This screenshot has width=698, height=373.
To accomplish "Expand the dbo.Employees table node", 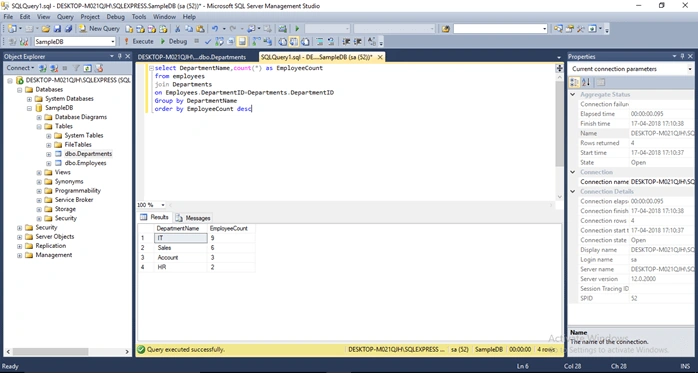I will tap(49, 163).
